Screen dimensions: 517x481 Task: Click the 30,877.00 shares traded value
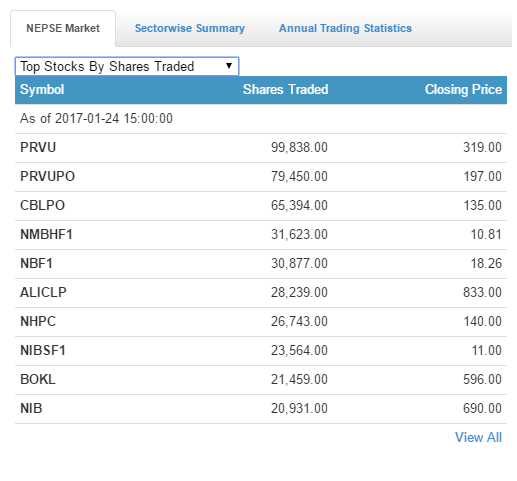[x=299, y=263]
